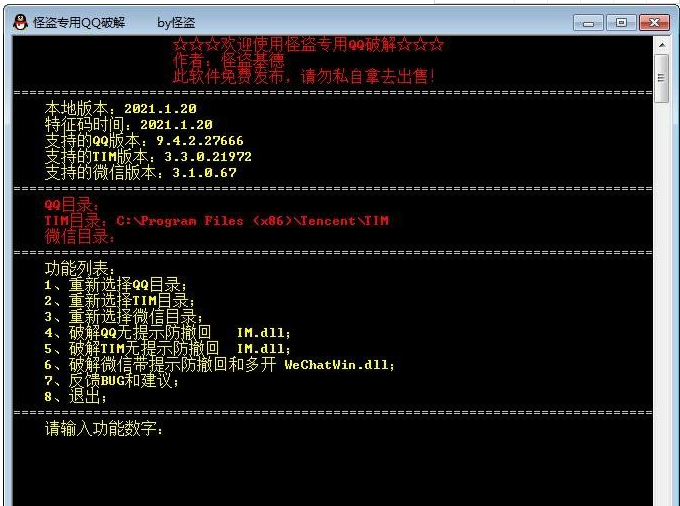Click the QQ penguin icon in title bar

click(x=20, y=22)
